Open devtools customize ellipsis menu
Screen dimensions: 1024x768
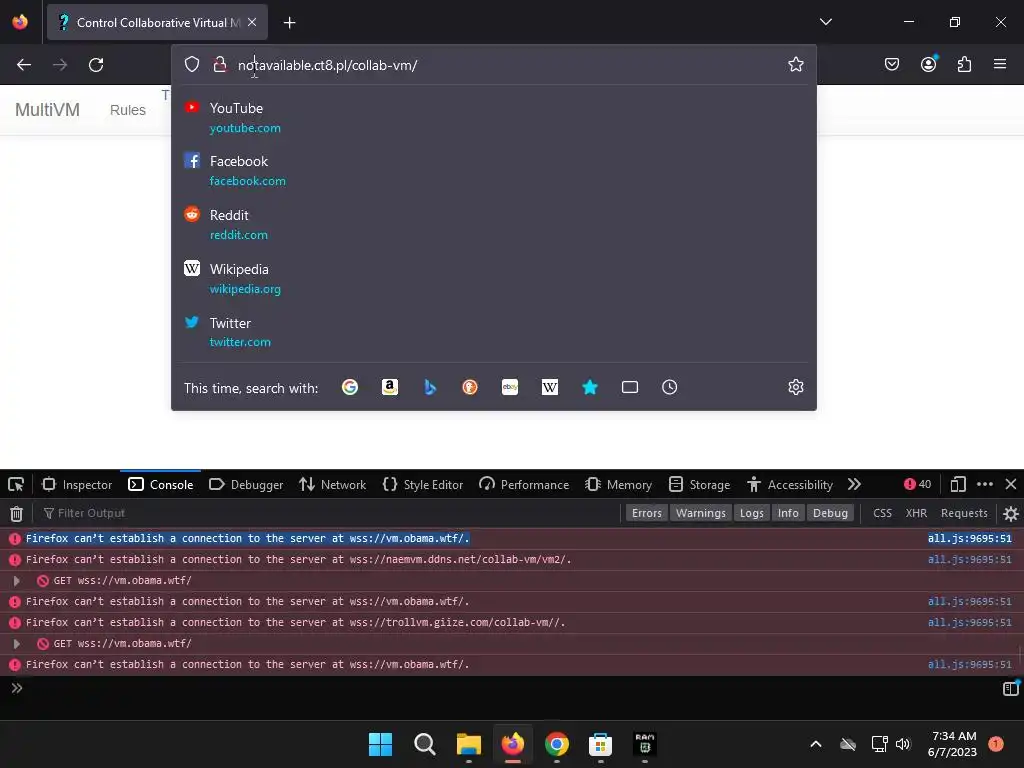[985, 485]
